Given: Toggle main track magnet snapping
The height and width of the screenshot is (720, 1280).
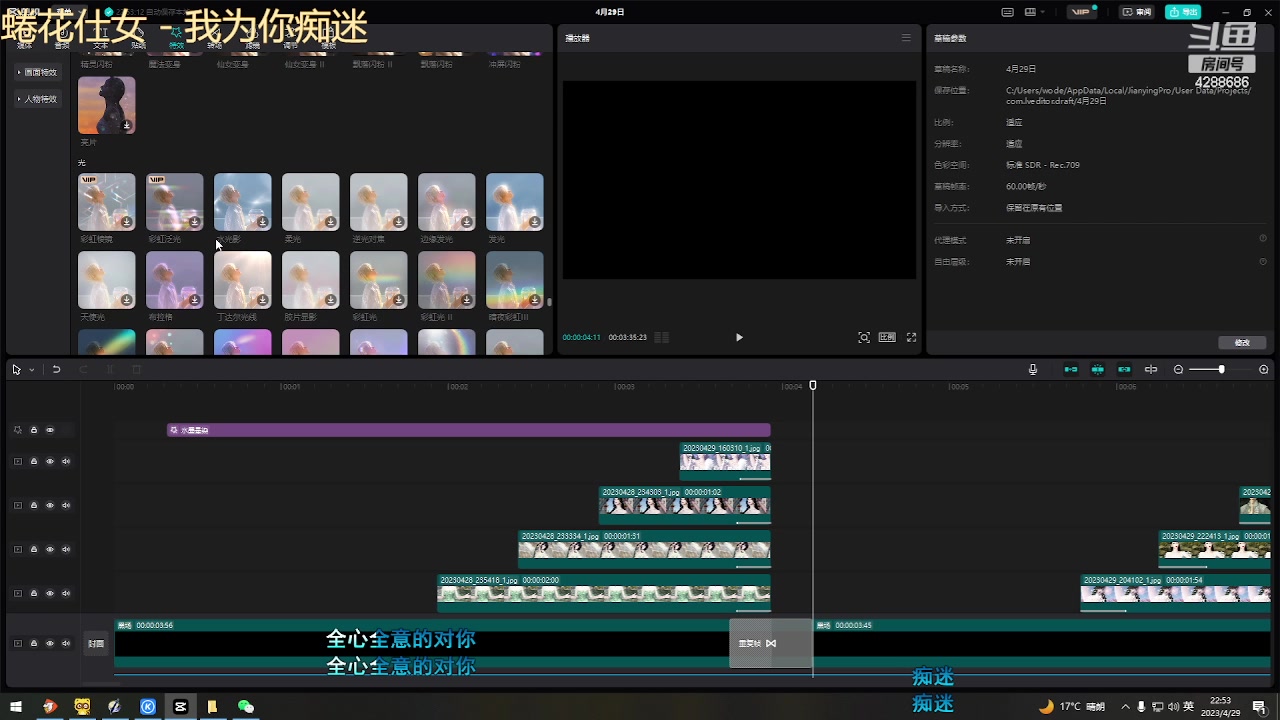Looking at the screenshot, I should click(x=1071, y=369).
